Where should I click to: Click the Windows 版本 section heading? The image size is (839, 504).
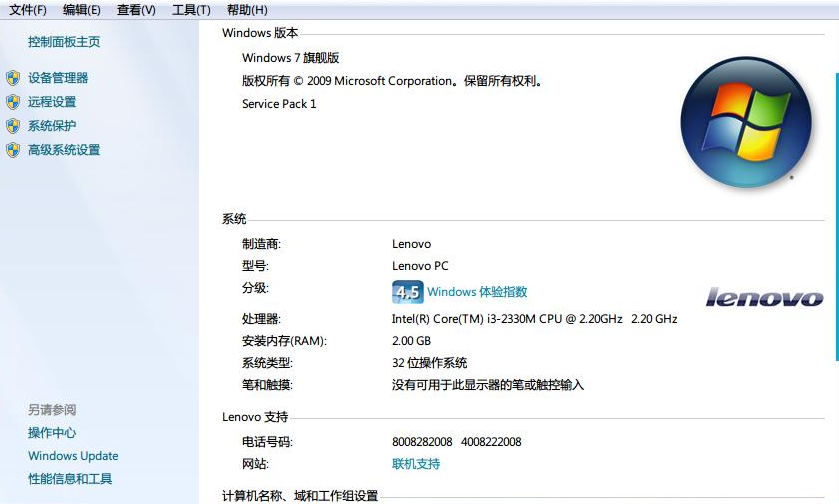click(260, 33)
